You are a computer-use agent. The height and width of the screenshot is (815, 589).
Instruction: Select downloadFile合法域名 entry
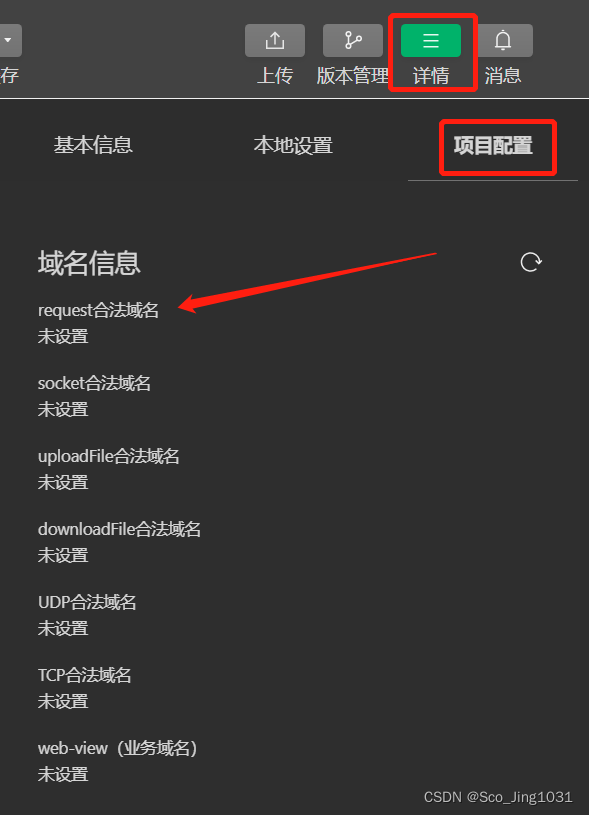click(119, 529)
